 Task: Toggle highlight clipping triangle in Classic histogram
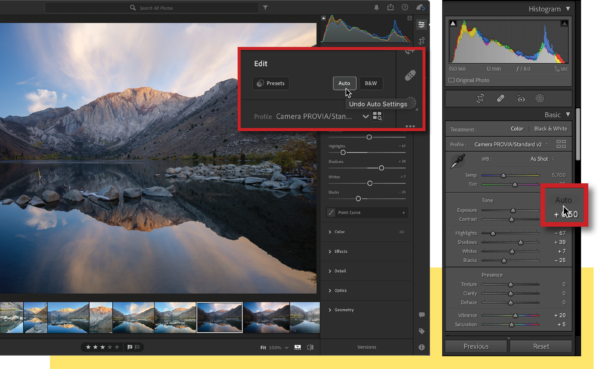[x=564, y=23]
